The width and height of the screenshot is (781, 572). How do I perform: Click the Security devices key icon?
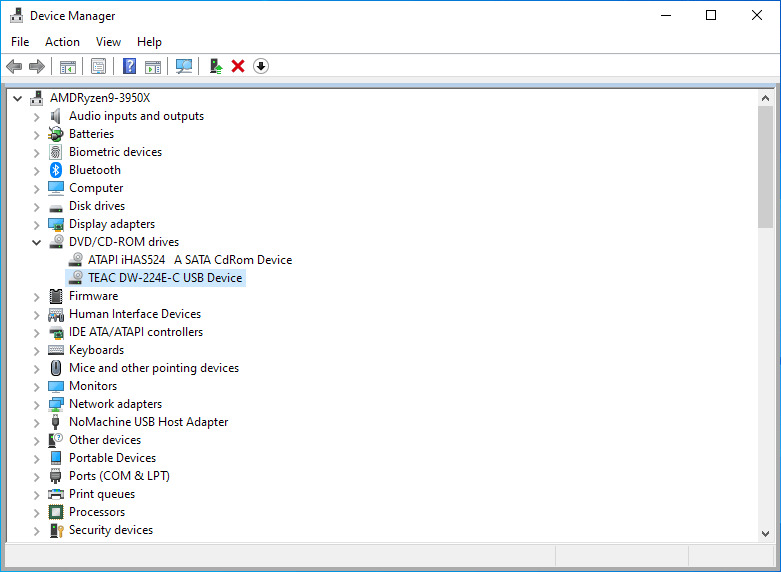[x=56, y=530]
